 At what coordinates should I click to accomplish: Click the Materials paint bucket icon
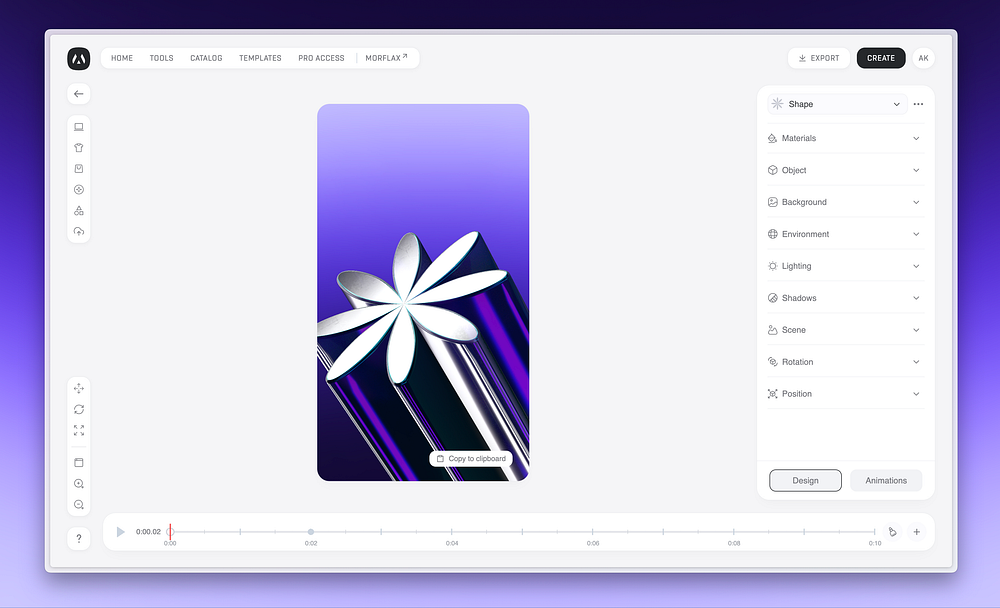coord(772,138)
